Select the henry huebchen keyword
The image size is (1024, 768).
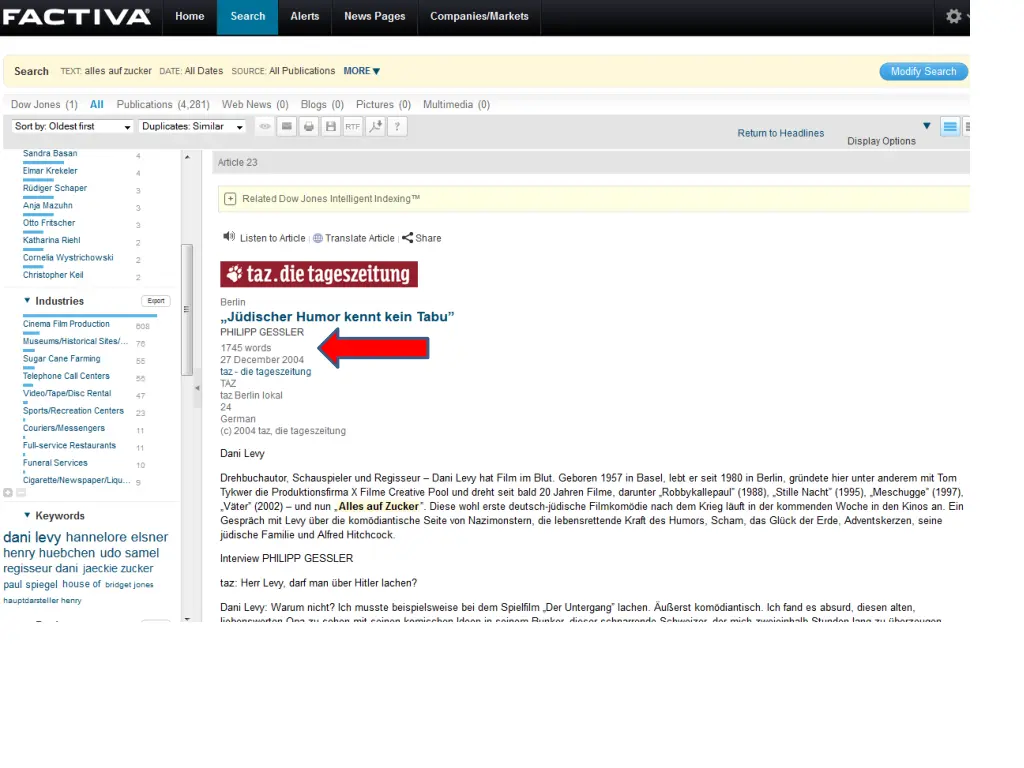click(49, 552)
